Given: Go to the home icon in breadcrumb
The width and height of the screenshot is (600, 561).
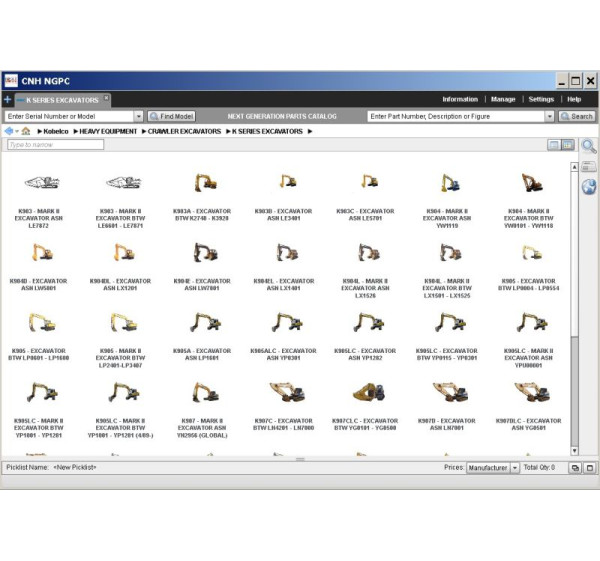Looking at the screenshot, I should 25,131.
